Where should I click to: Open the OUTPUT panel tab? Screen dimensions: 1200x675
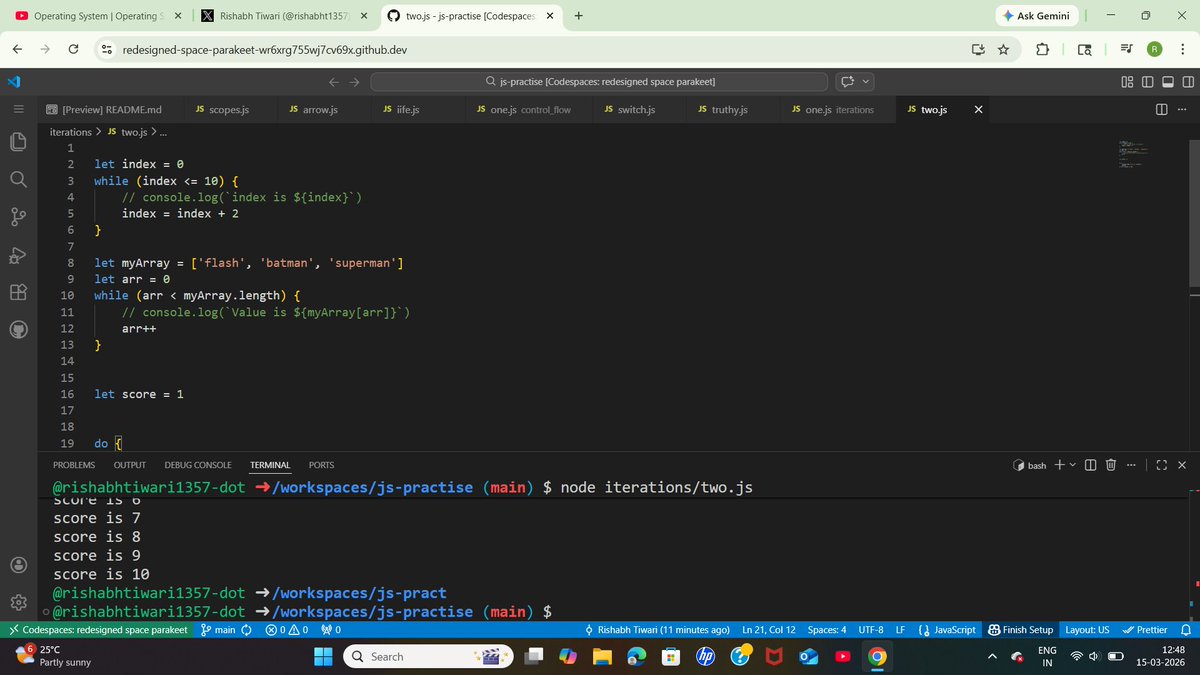pos(130,465)
